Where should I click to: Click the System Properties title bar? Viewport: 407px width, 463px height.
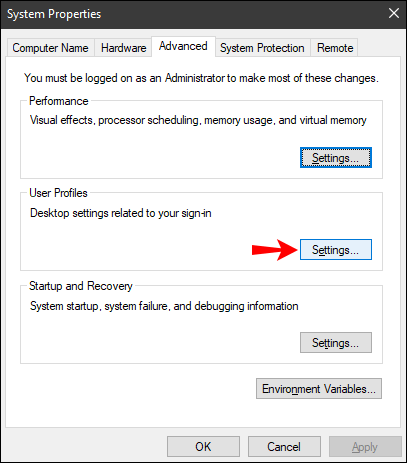pyautogui.click(x=193, y=14)
